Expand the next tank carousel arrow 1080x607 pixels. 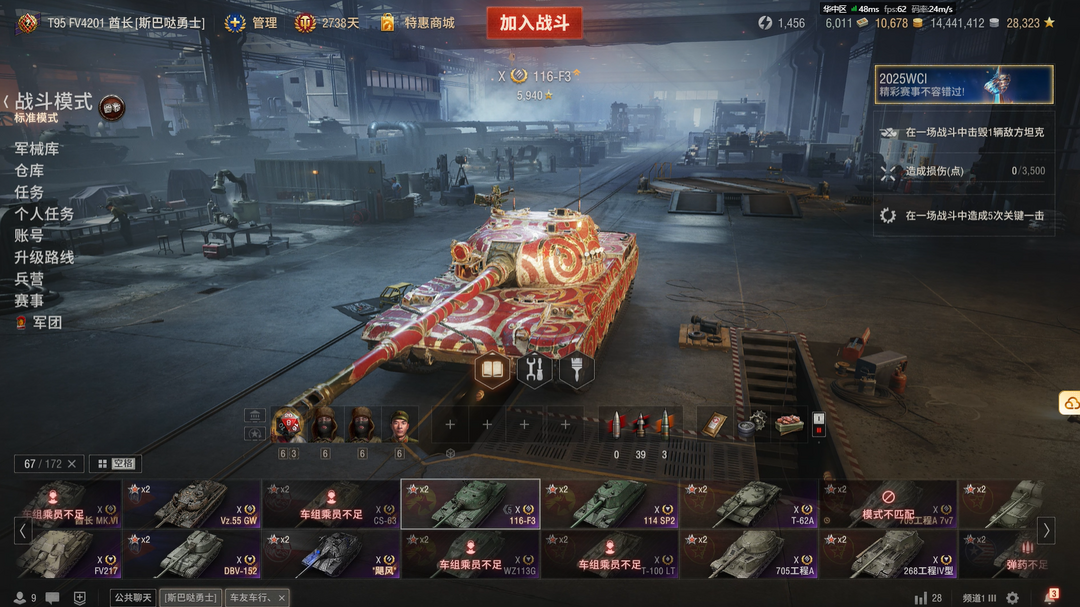(1046, 530)
